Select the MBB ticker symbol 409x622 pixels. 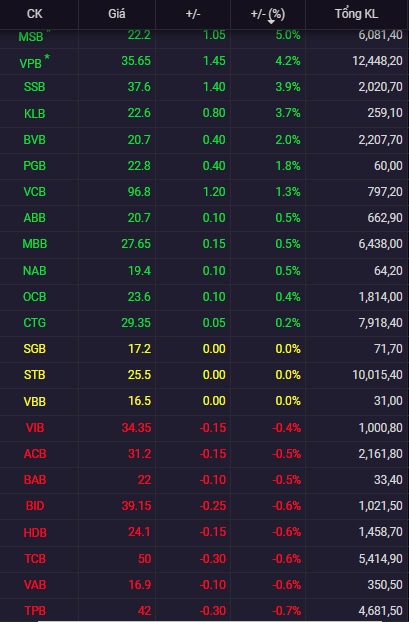35,244
